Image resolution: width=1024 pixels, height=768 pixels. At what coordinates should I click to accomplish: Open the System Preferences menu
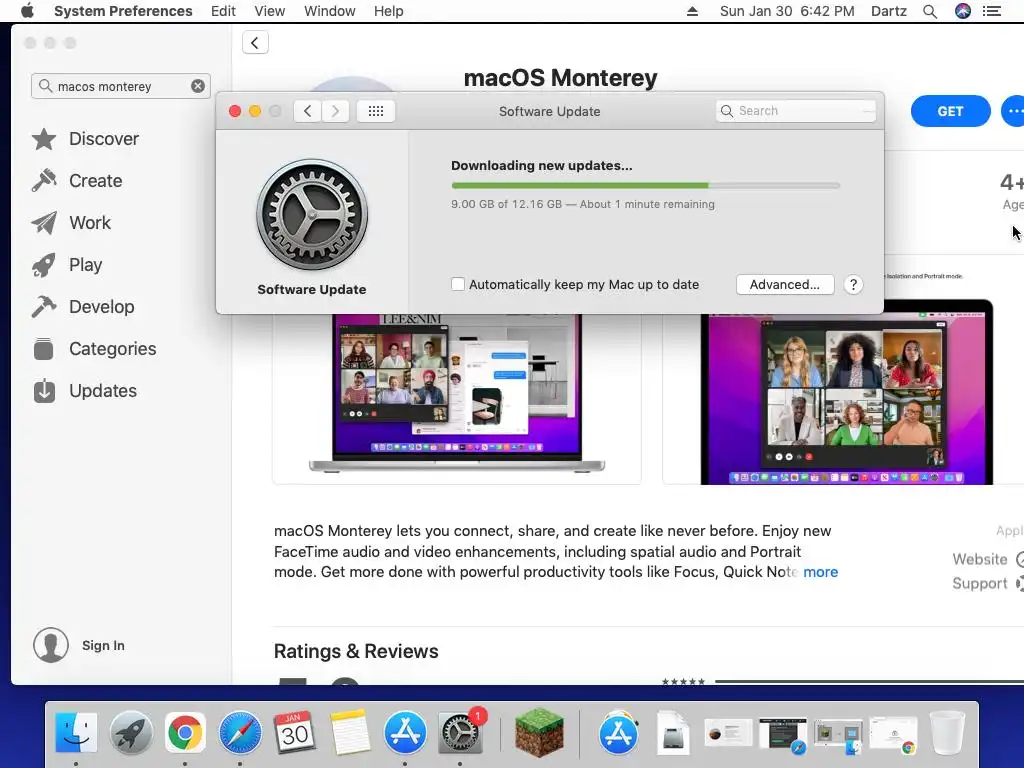pos(123,11)
